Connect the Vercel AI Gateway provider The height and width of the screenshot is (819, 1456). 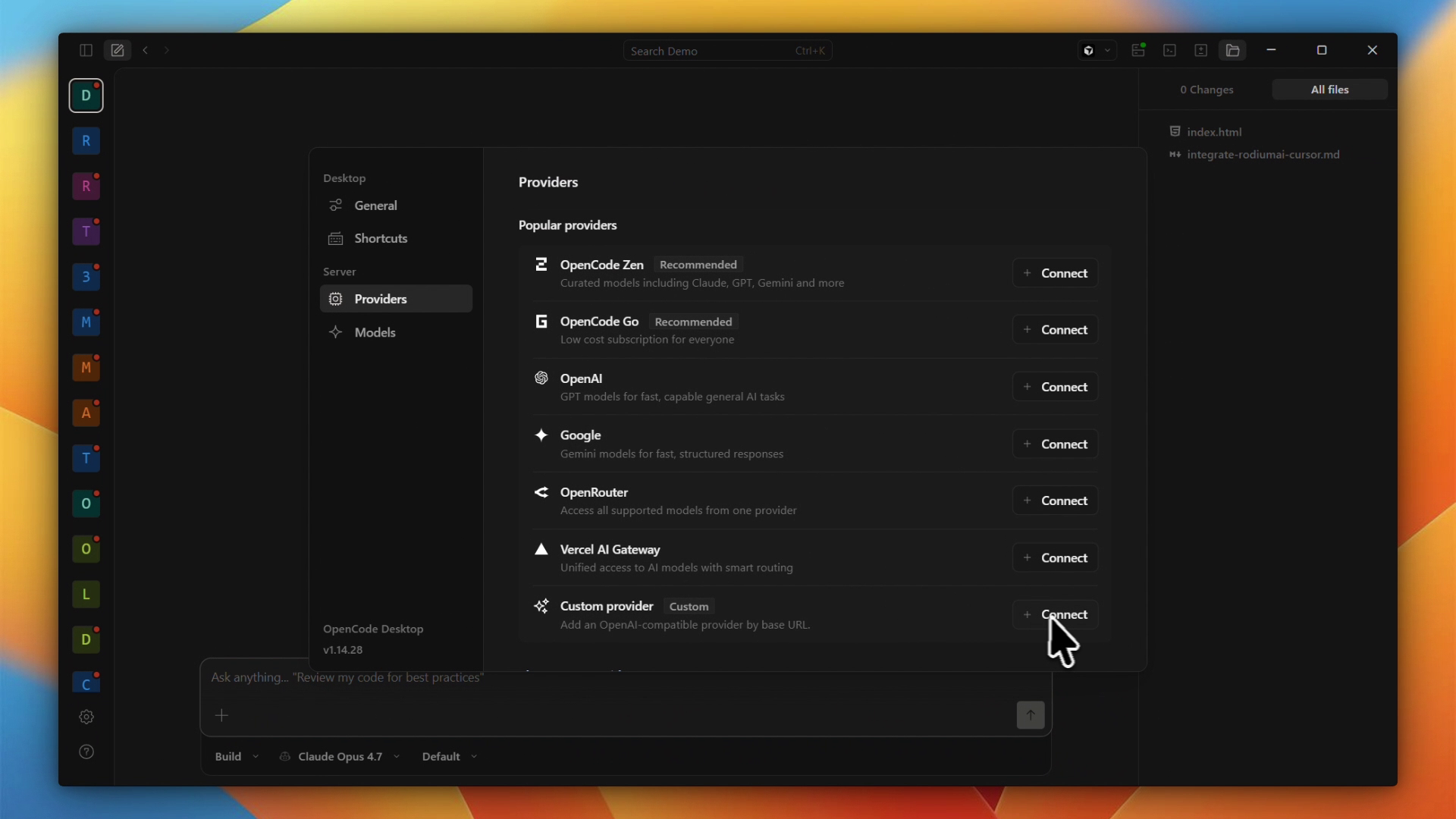[1055, 557]
